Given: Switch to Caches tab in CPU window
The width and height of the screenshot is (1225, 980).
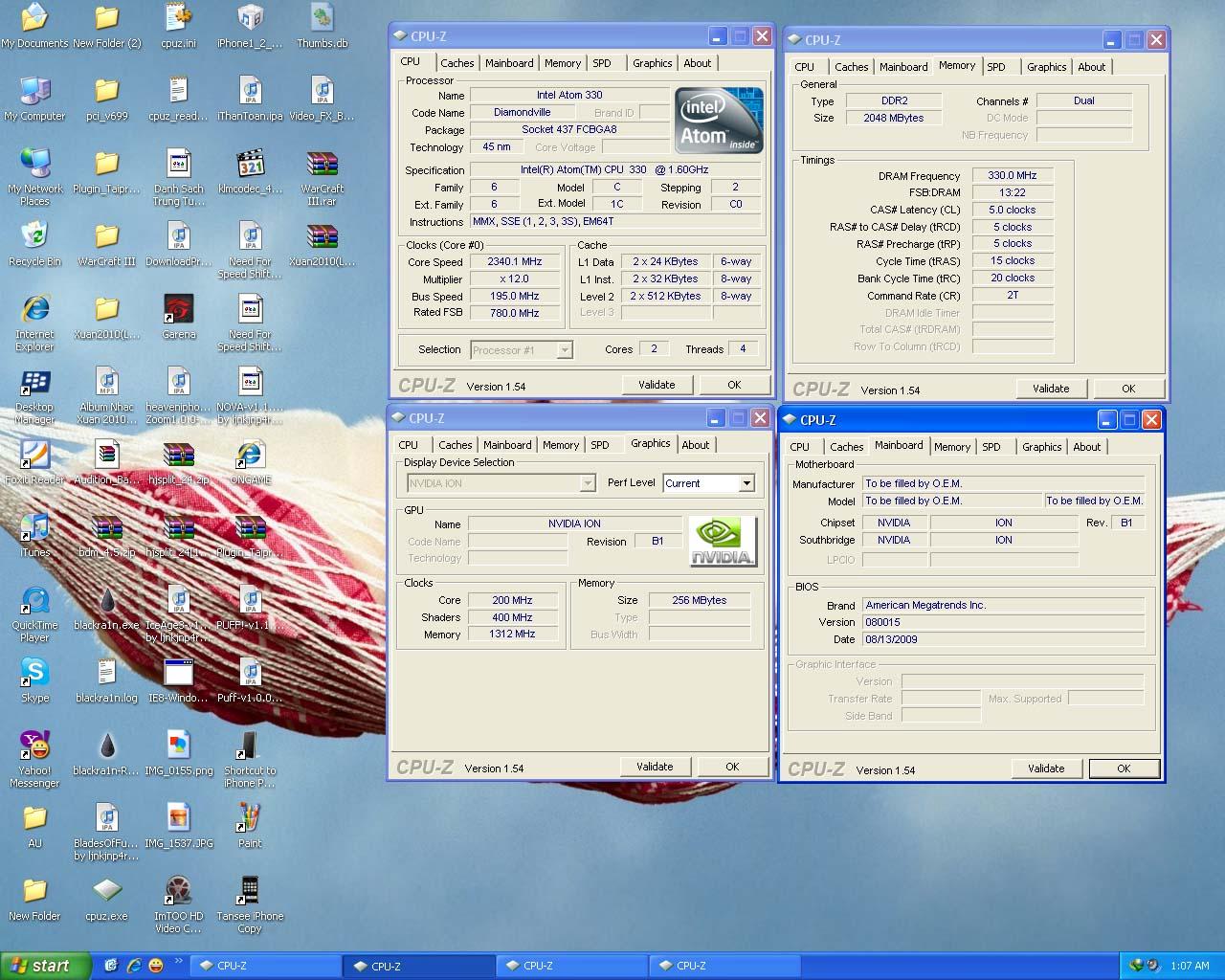Looking at the screenshot, I should 457,63.
